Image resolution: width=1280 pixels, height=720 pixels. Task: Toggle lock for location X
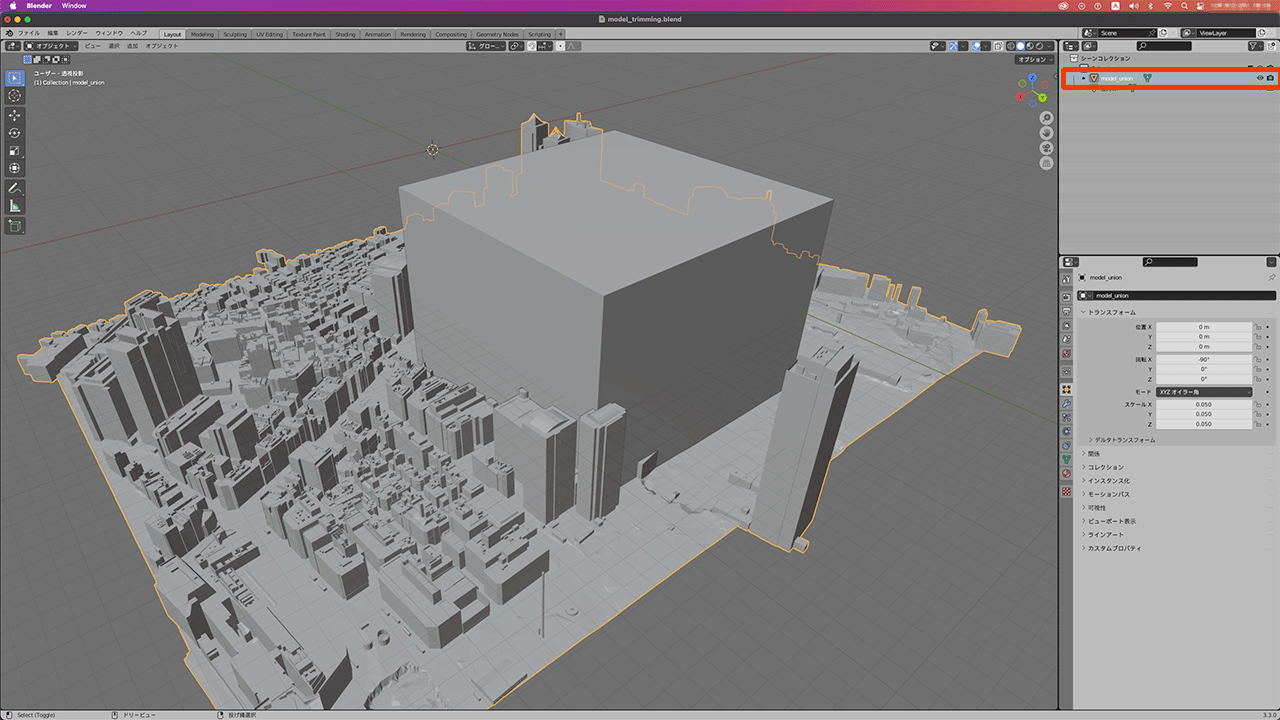[1258, 327]
